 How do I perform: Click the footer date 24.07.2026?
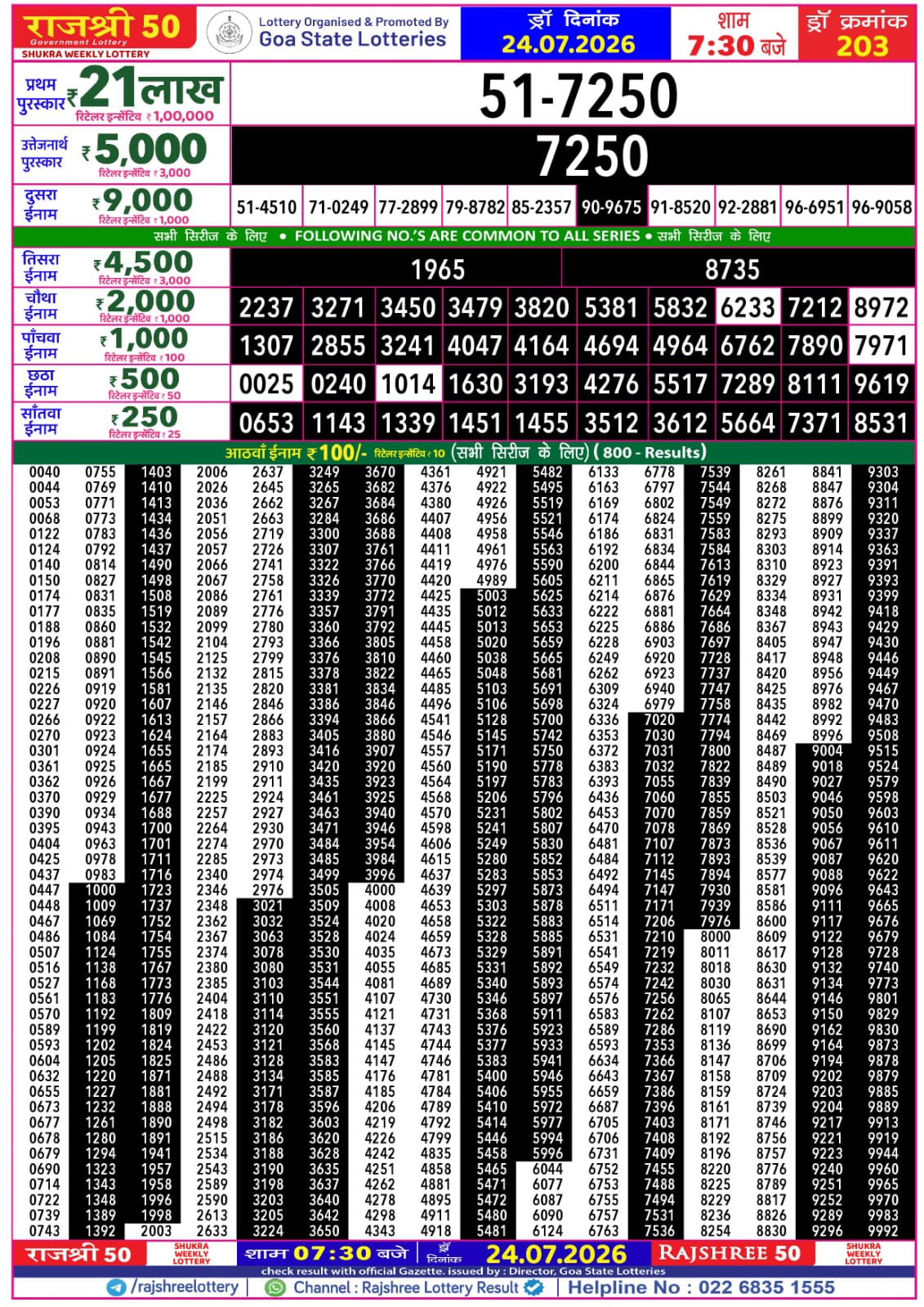point(556,1254)
